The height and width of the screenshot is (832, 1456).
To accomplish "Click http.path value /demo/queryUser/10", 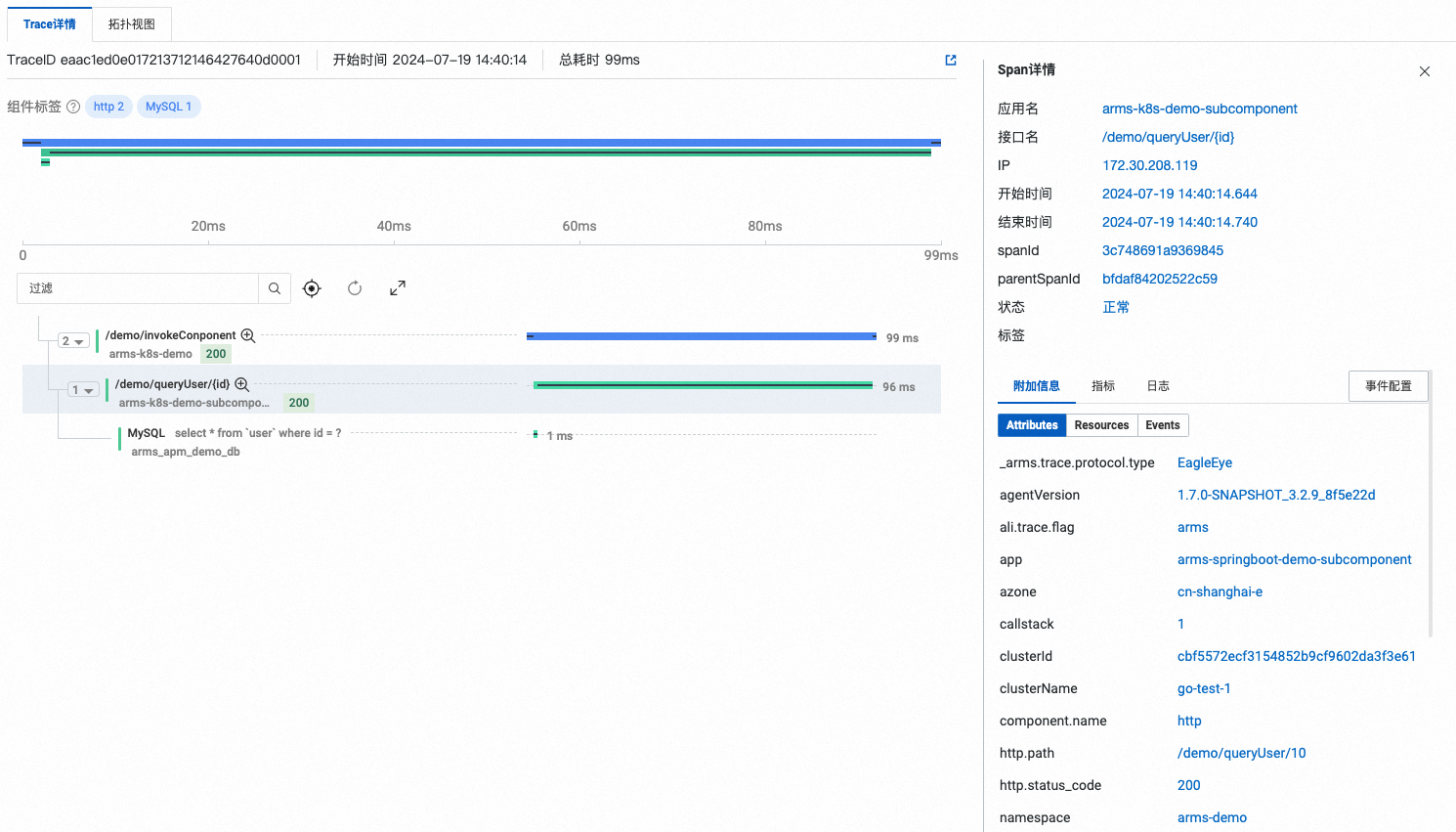I will pos(1241,753).
